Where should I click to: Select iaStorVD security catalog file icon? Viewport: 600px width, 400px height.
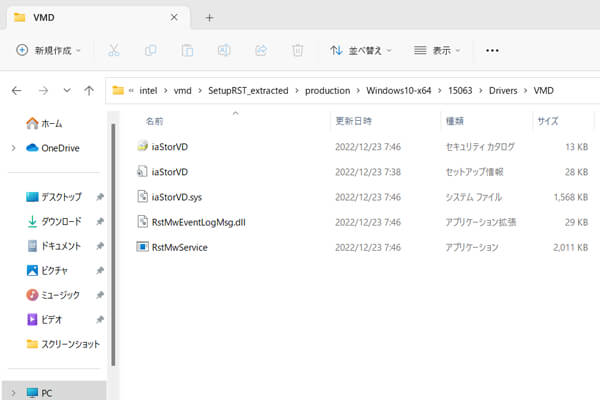pyautogui.click(x=142, y=146)
